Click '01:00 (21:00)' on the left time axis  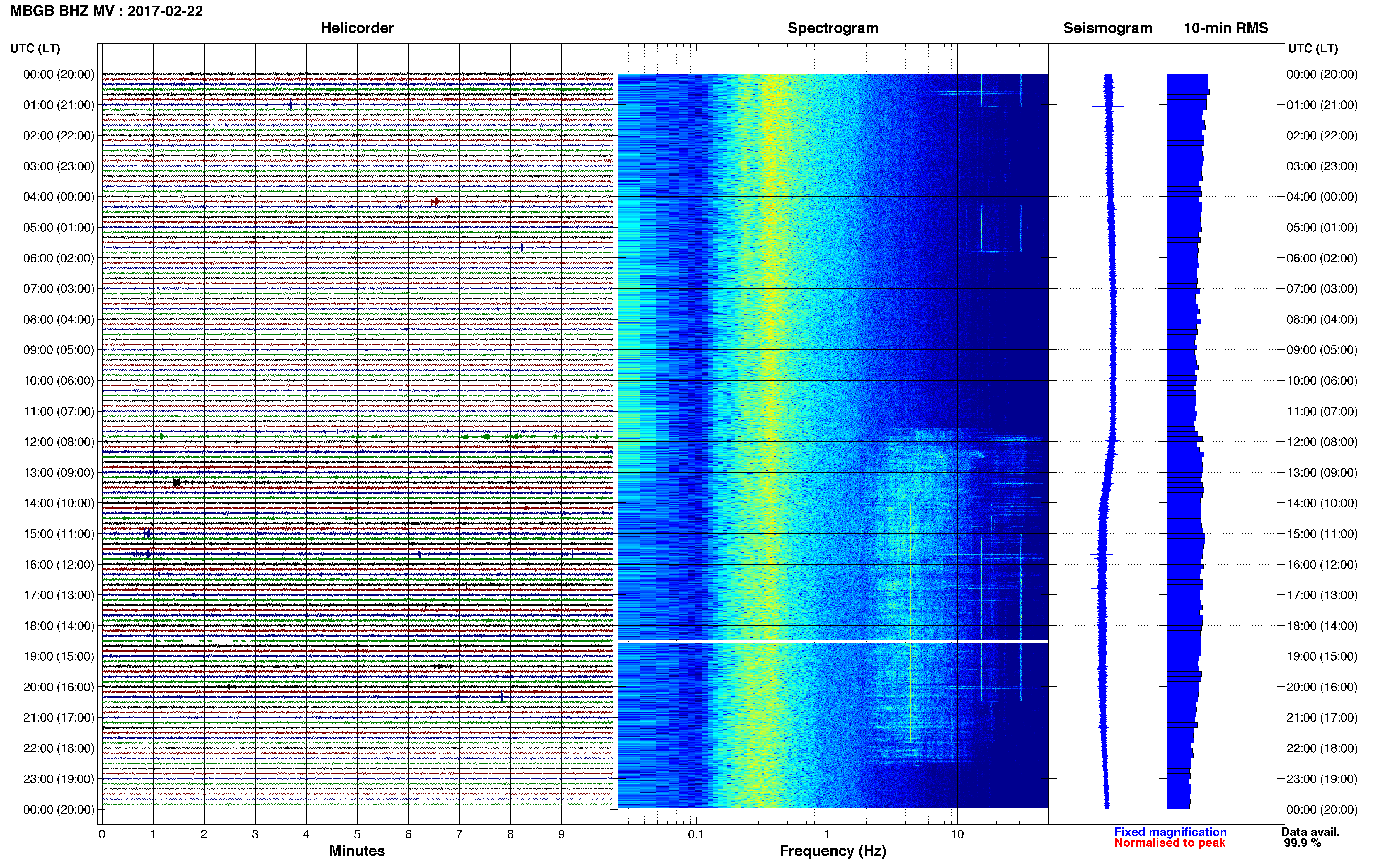pos(59,105)
